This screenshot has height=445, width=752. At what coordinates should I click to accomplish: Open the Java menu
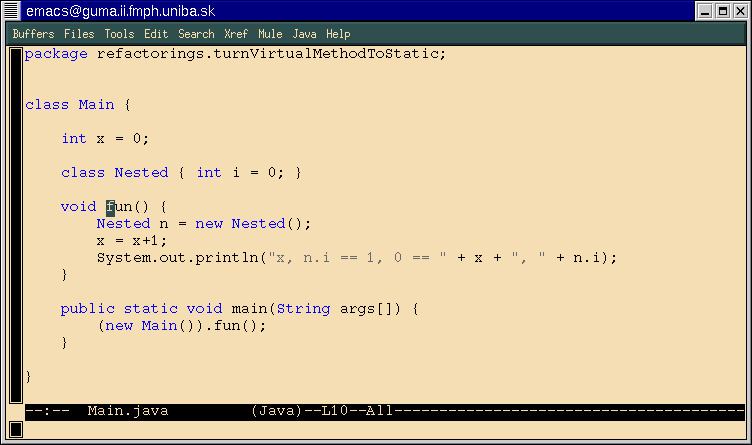coord(305,34)
